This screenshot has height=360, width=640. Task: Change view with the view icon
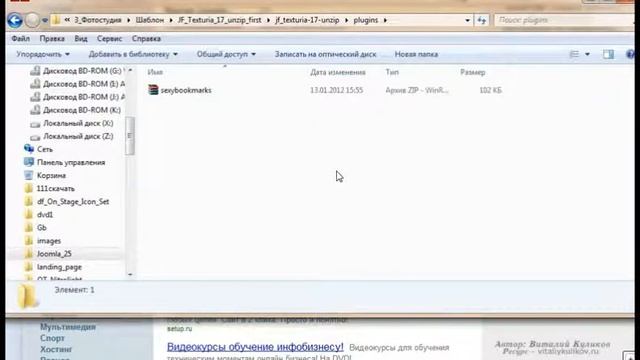(x=574, y=54)
